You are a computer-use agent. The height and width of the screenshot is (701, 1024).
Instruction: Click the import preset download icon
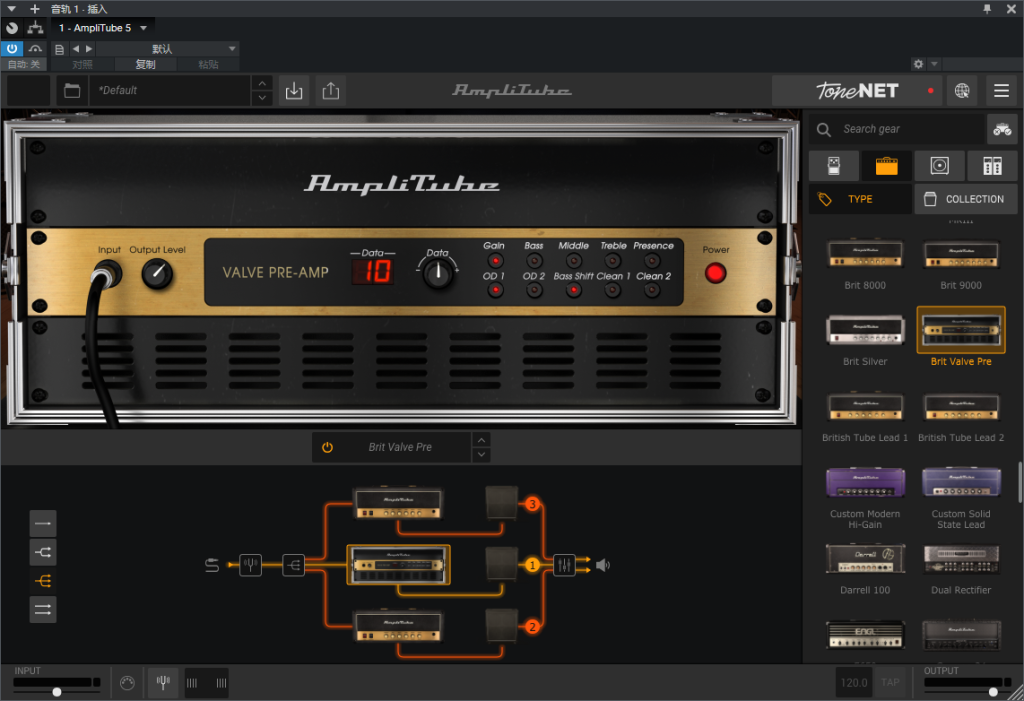[x=294, y=91]
